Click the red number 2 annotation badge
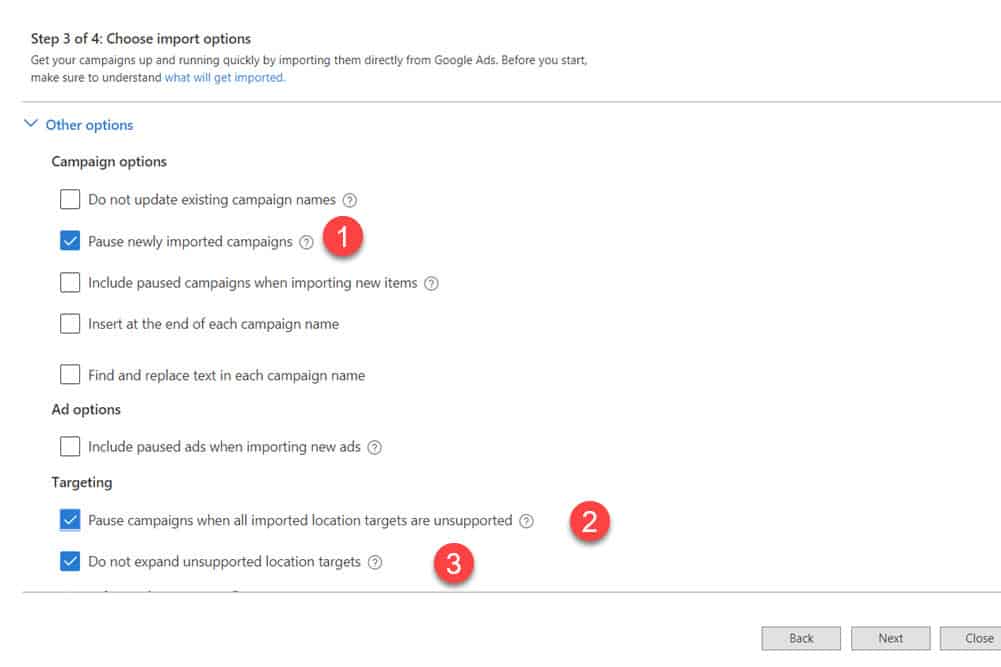 click(590, 521)
